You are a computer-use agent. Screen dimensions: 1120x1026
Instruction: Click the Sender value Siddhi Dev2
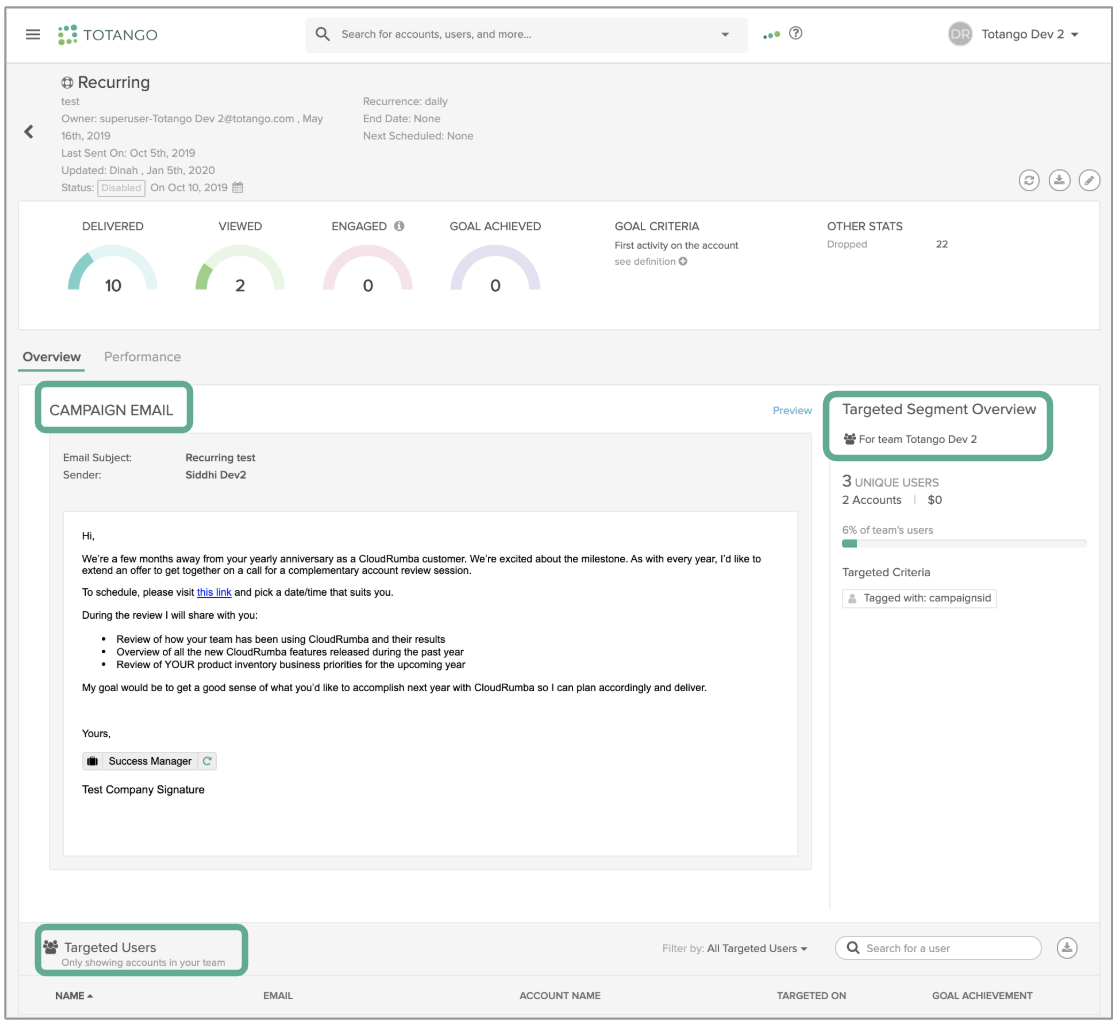click(216, 474)
